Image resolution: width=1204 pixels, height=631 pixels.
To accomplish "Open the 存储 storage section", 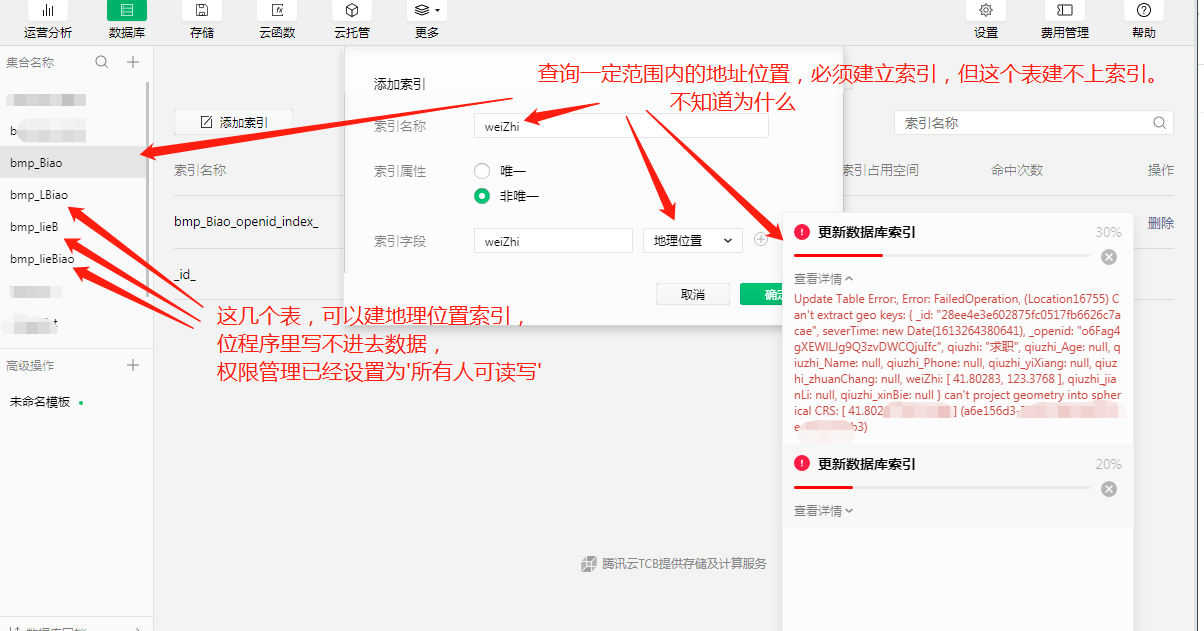I will [202, 20].
